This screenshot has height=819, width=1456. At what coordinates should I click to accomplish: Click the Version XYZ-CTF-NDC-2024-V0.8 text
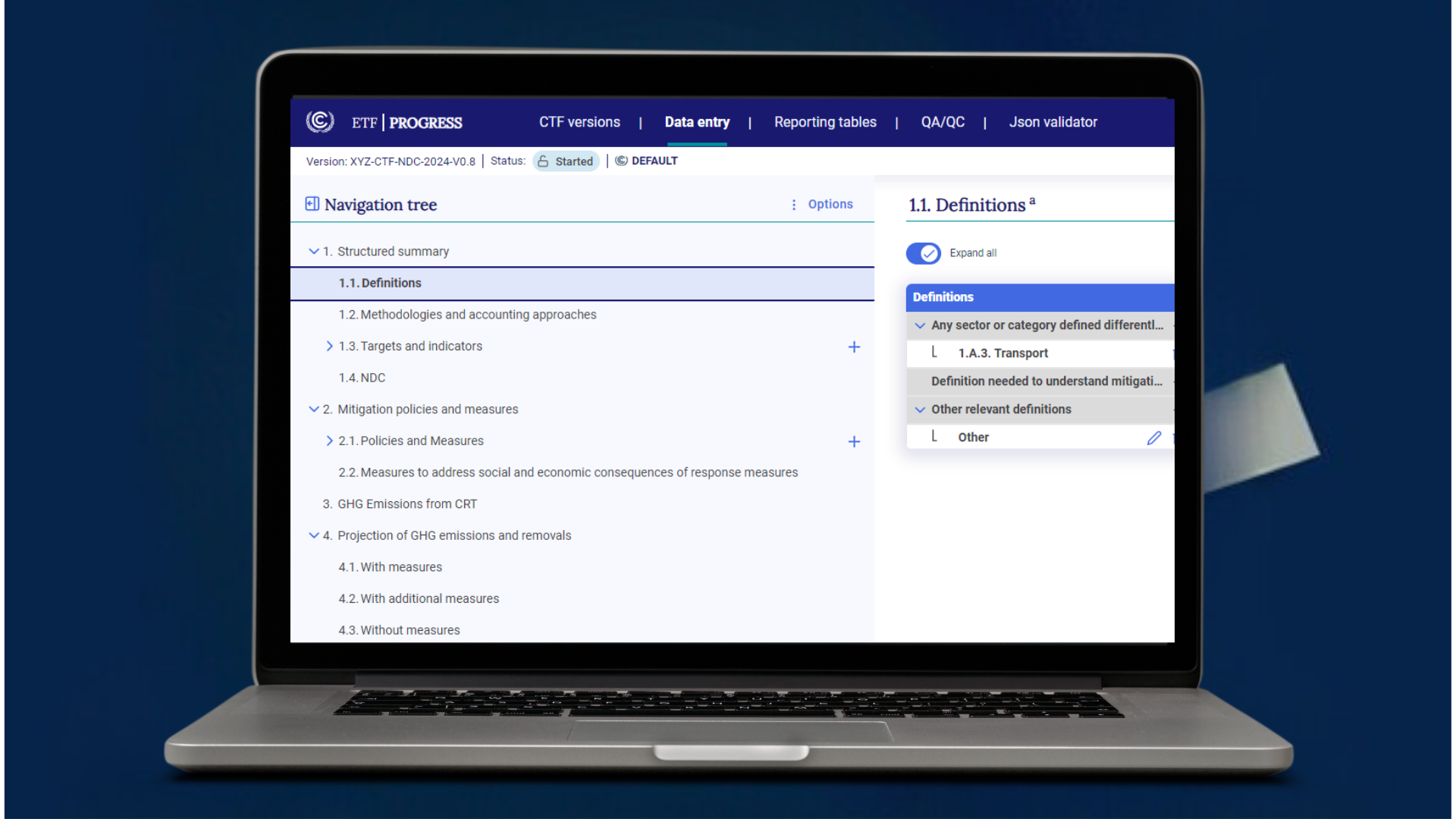391,162
